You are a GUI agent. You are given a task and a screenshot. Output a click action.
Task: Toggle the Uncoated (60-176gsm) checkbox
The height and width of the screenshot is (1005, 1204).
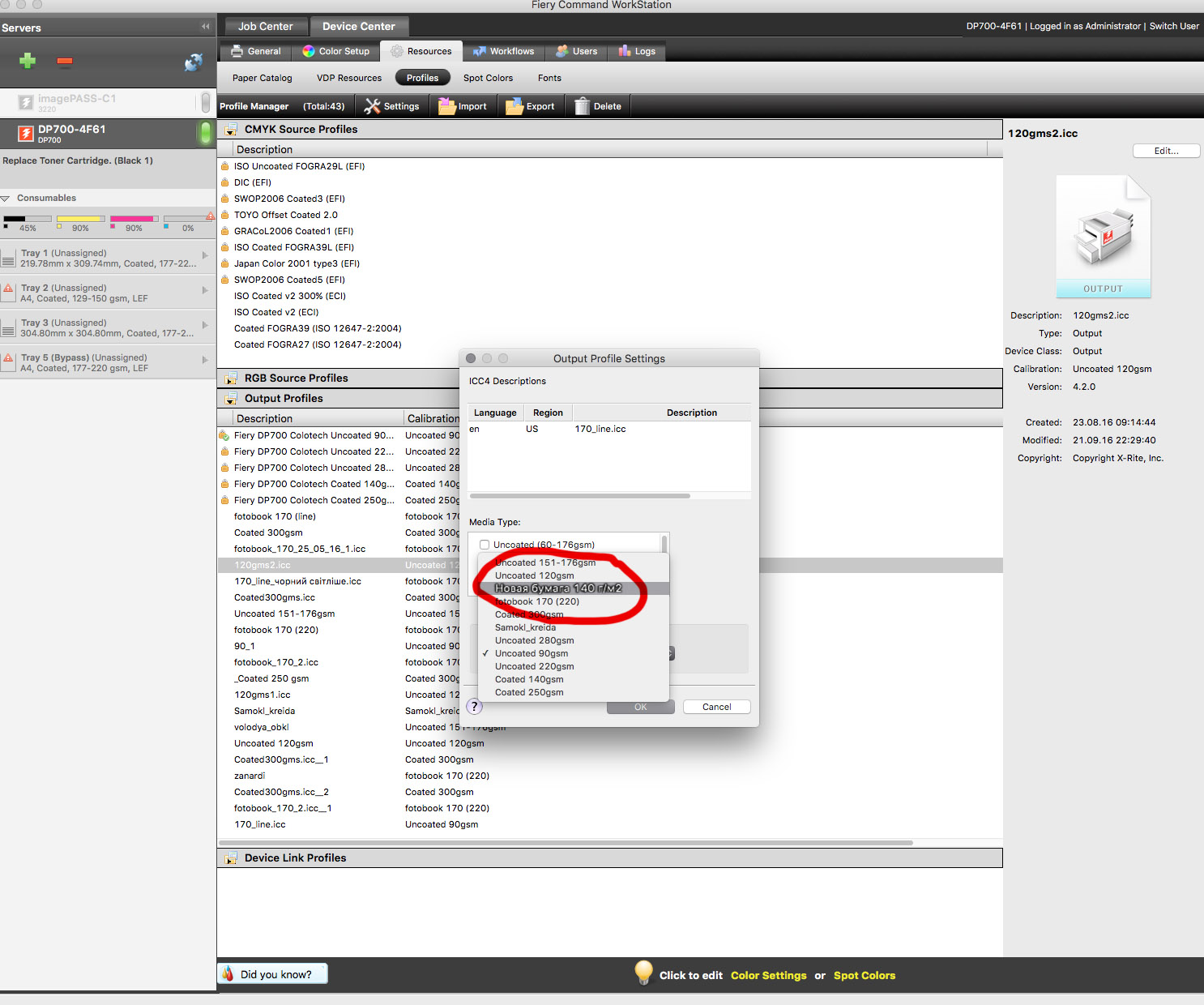[485, 545]
